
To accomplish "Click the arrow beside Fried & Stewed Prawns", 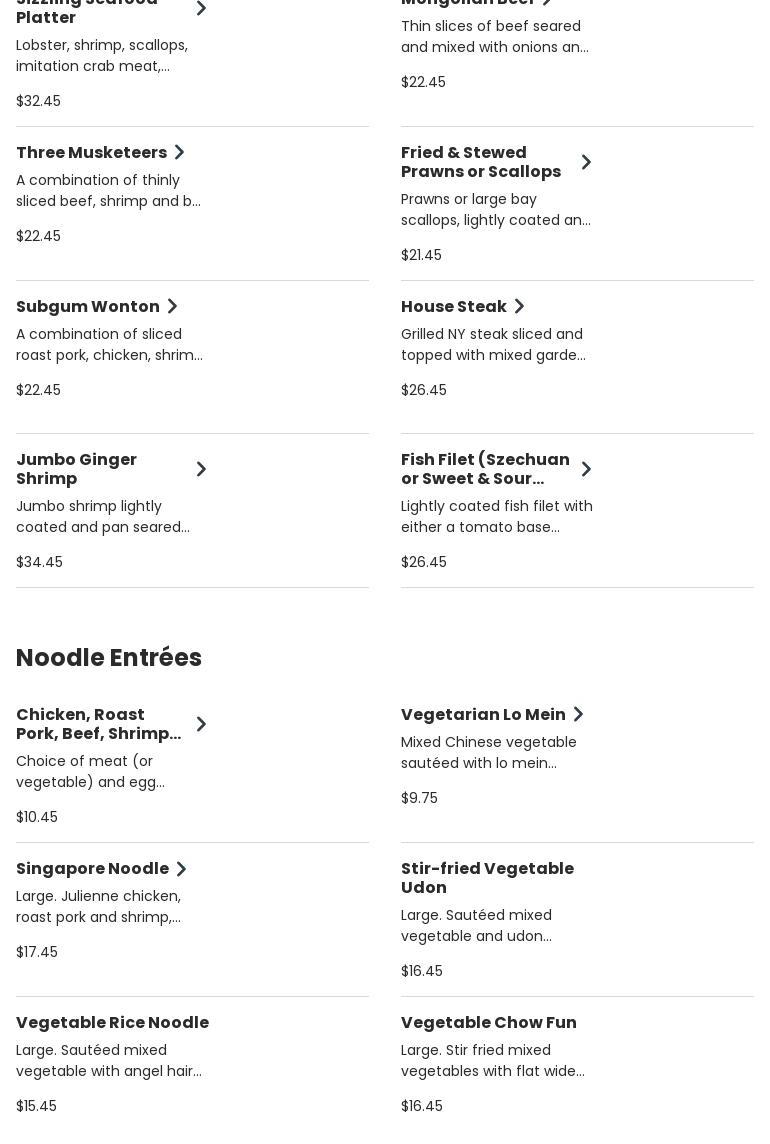I will [x=586, y=162].
